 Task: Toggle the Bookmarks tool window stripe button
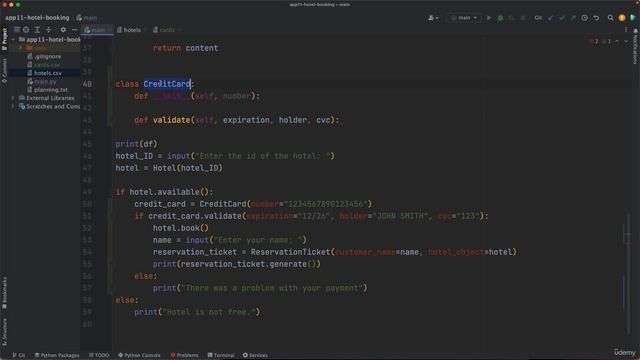pyautogui.click(x=4, y=293)
